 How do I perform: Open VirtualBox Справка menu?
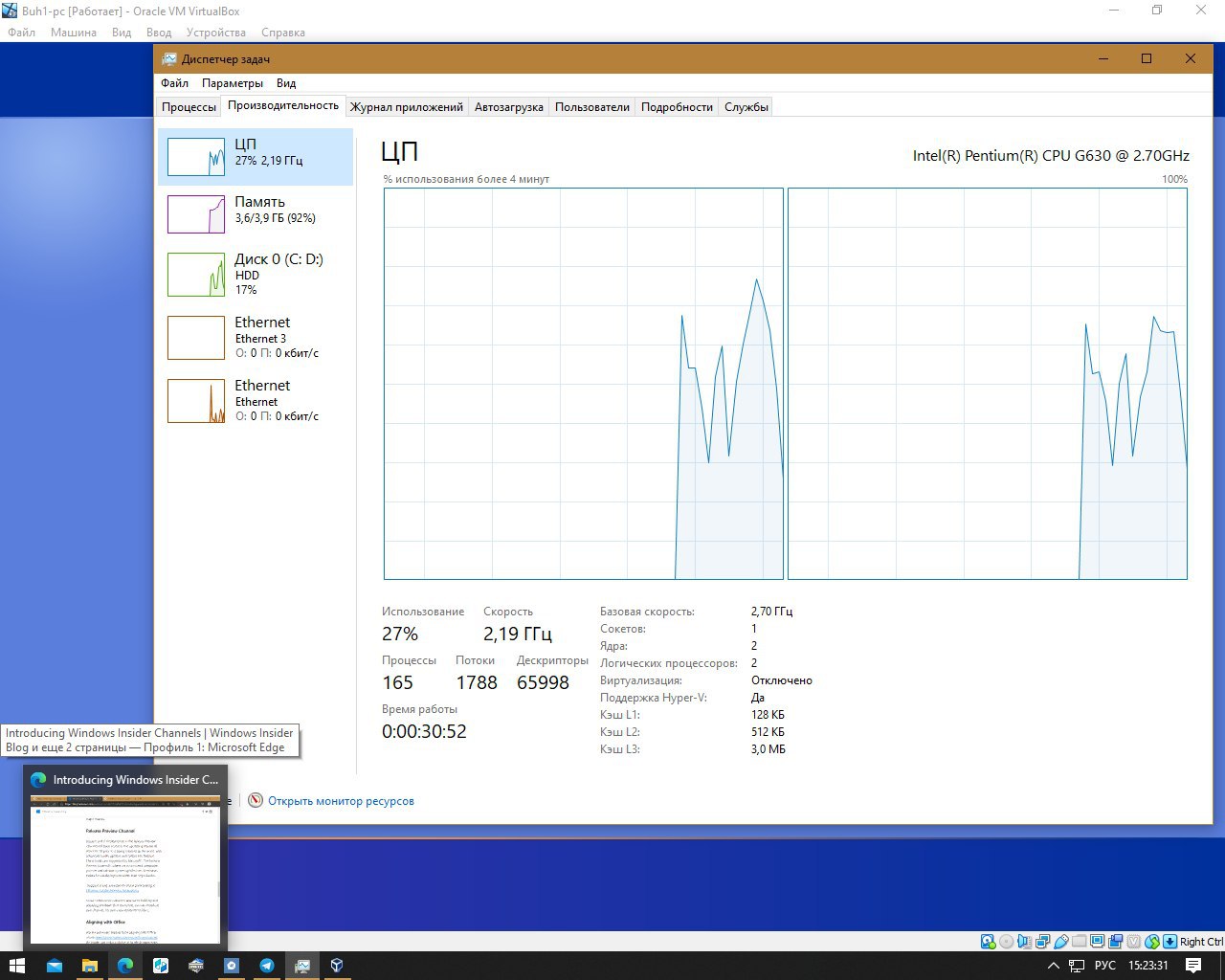[283, 33]
